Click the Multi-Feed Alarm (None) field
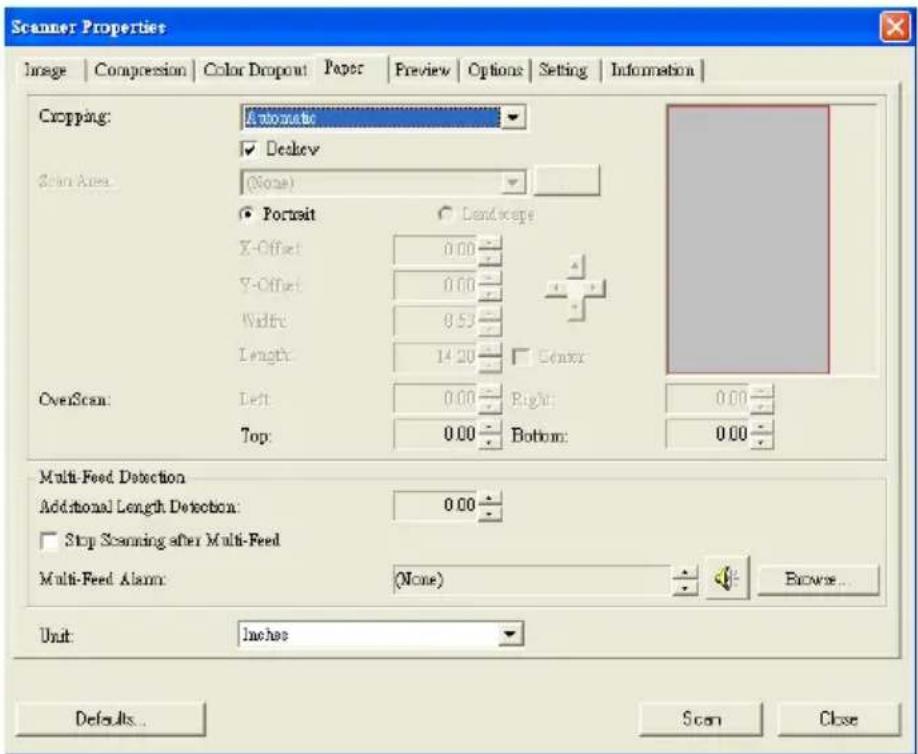The image size is (918, 754). pyautogui.click(x=533, y=580)
